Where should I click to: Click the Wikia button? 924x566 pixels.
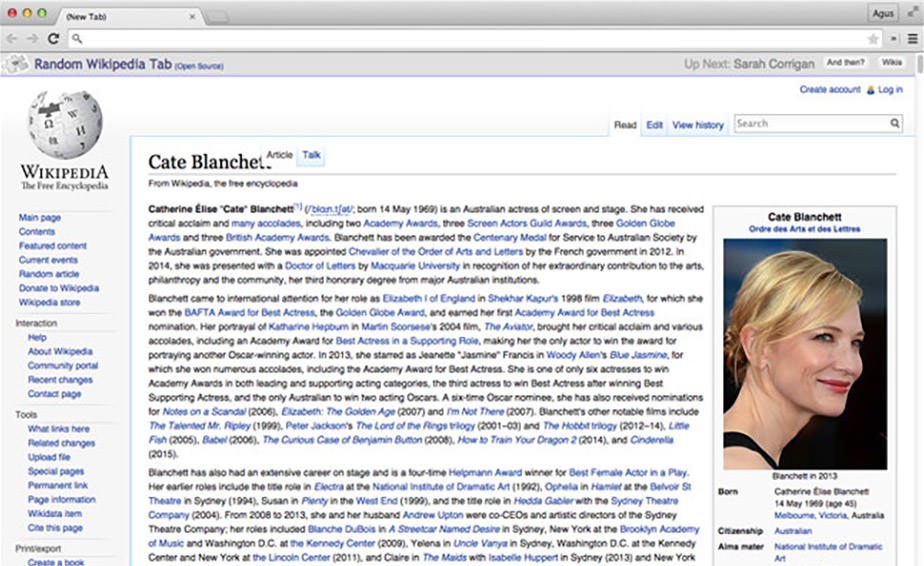coord(892,62)
